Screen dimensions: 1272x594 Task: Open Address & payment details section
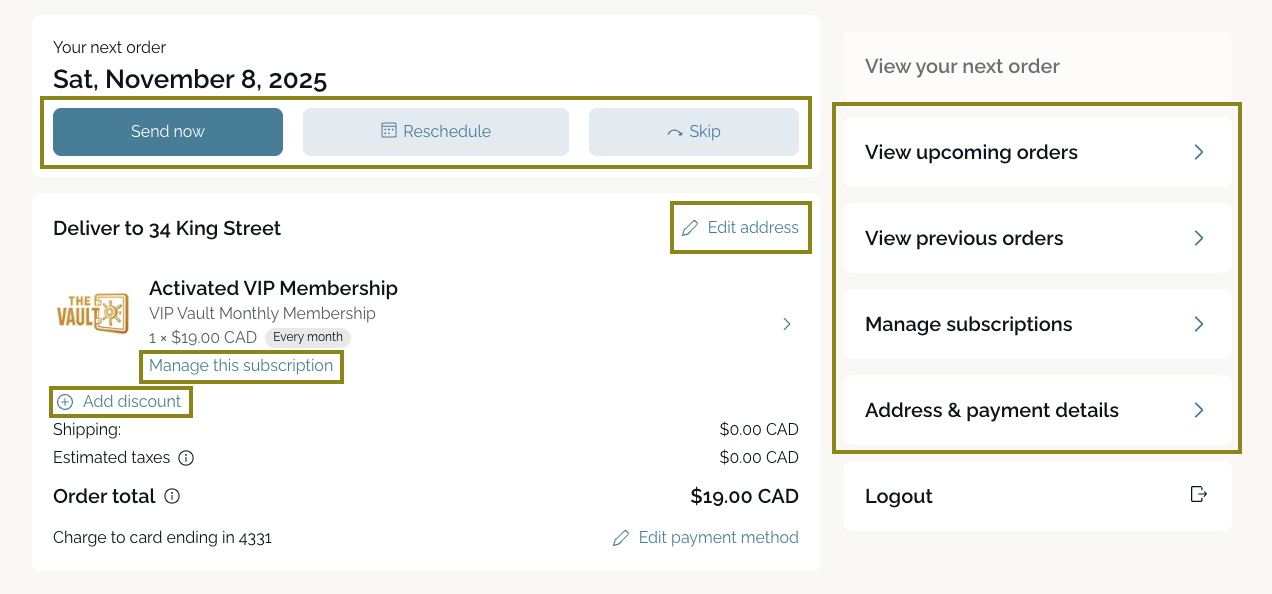tap(1037, 410)
